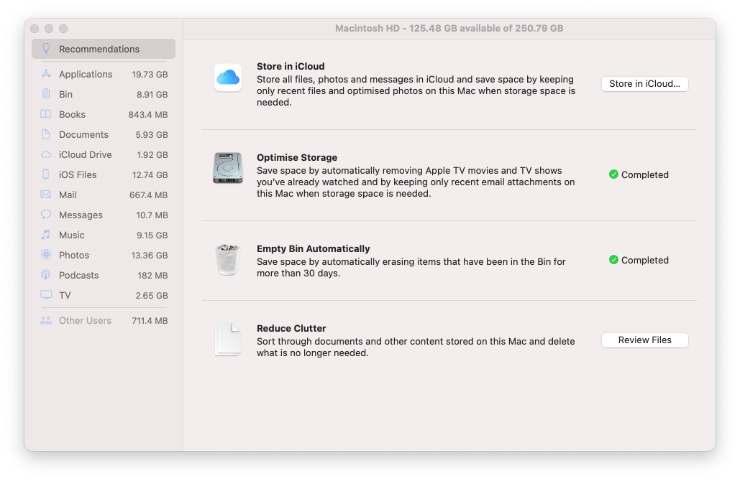Click the Reduce Clutter heading

tap(291, 328)
